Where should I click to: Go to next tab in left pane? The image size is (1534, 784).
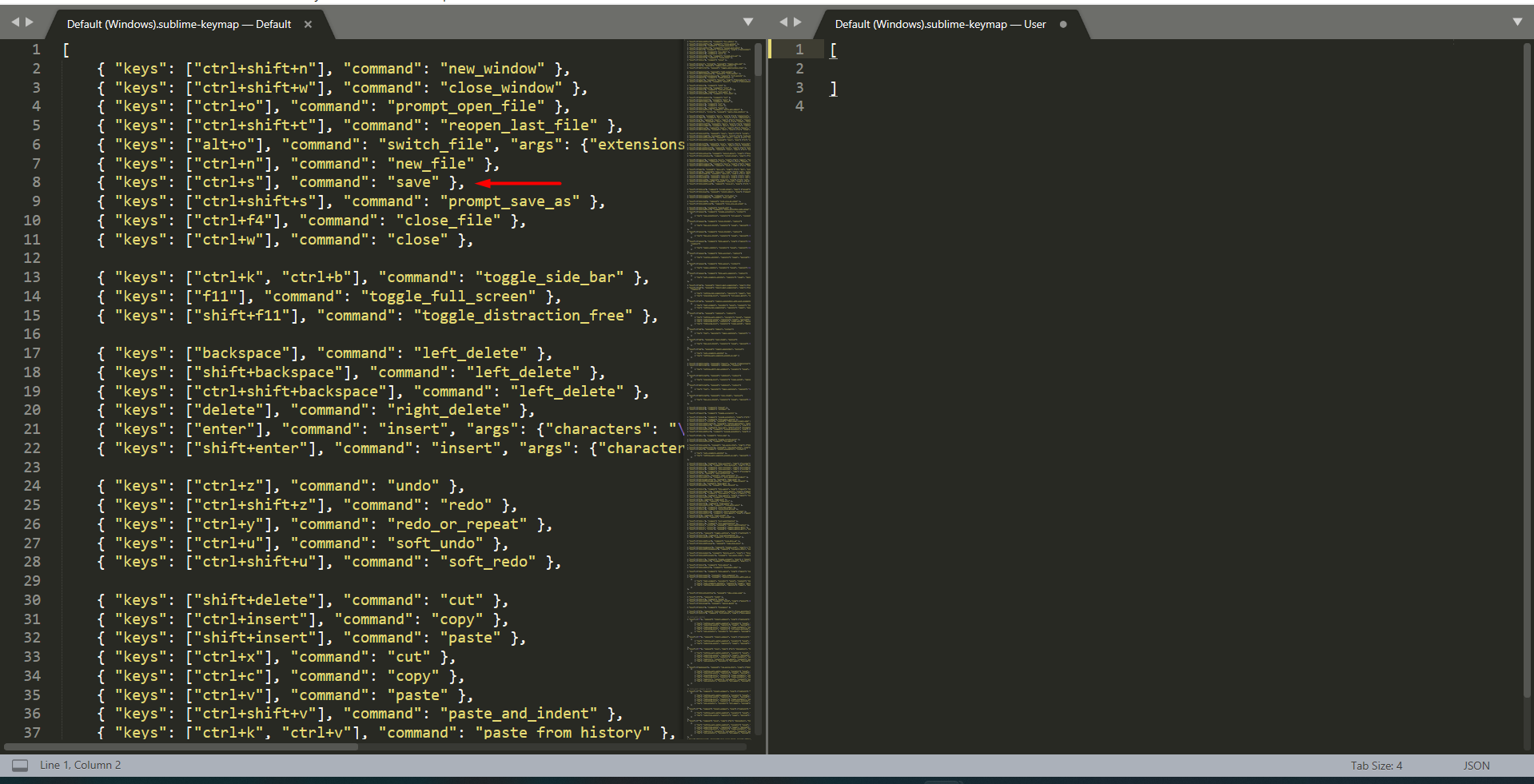[x=30, y=22]
